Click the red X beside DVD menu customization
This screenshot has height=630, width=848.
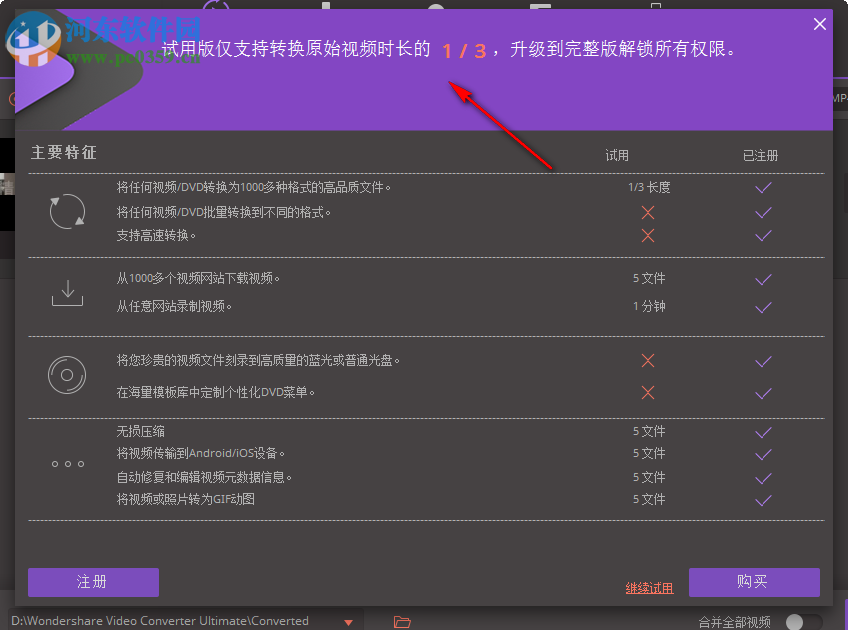648,392
